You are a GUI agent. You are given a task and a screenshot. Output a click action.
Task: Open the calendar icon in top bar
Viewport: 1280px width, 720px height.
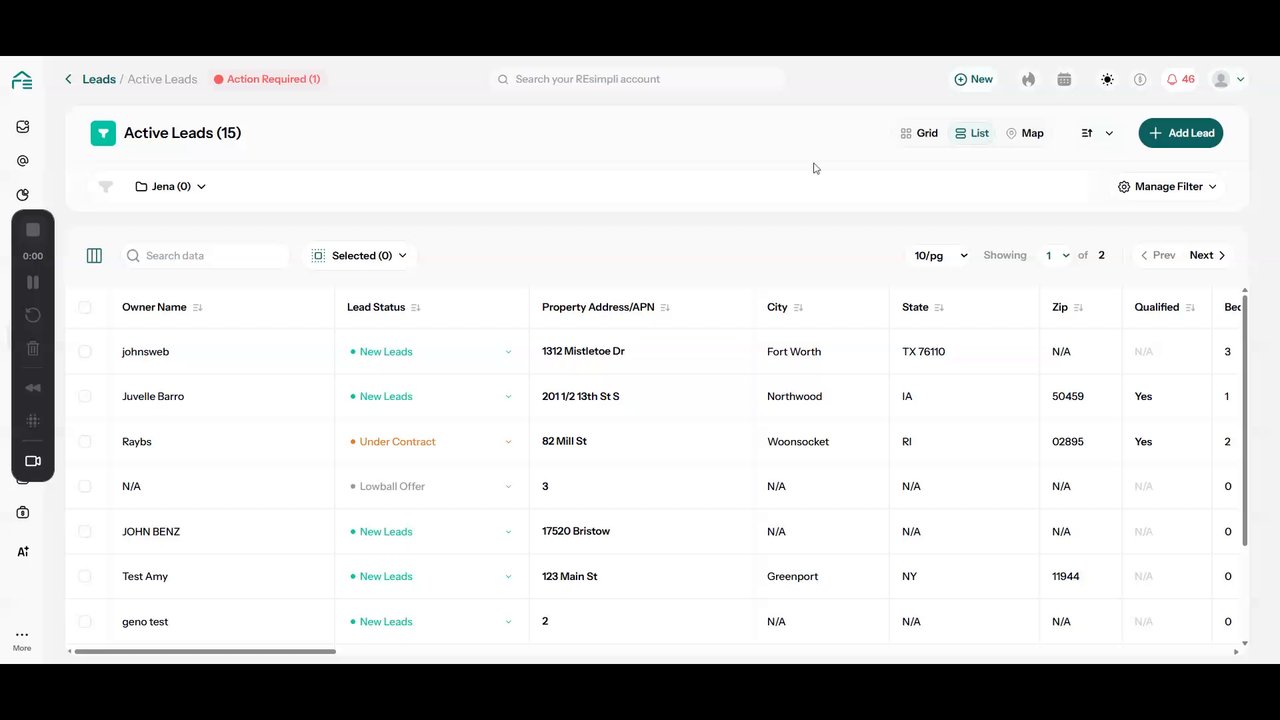[x=1064, y=79]
